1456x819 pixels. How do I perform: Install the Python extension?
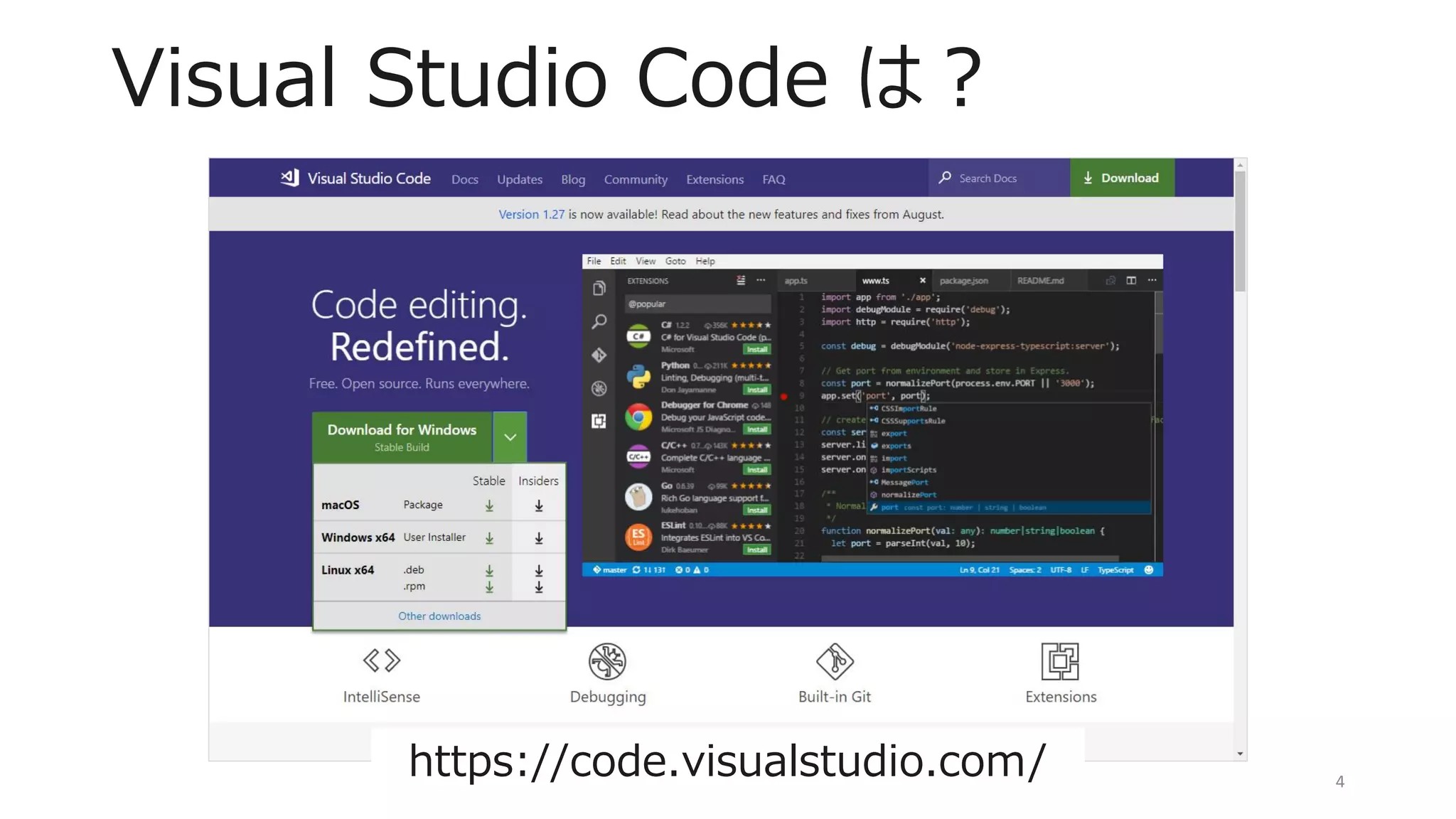[757, 390]
